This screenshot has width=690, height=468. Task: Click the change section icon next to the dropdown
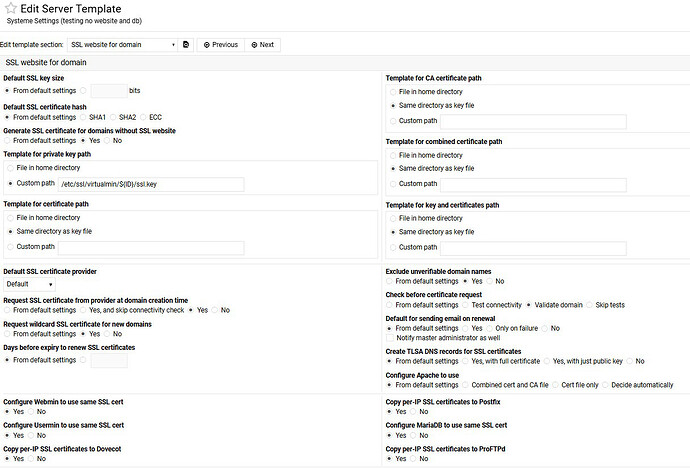[186, 45]
